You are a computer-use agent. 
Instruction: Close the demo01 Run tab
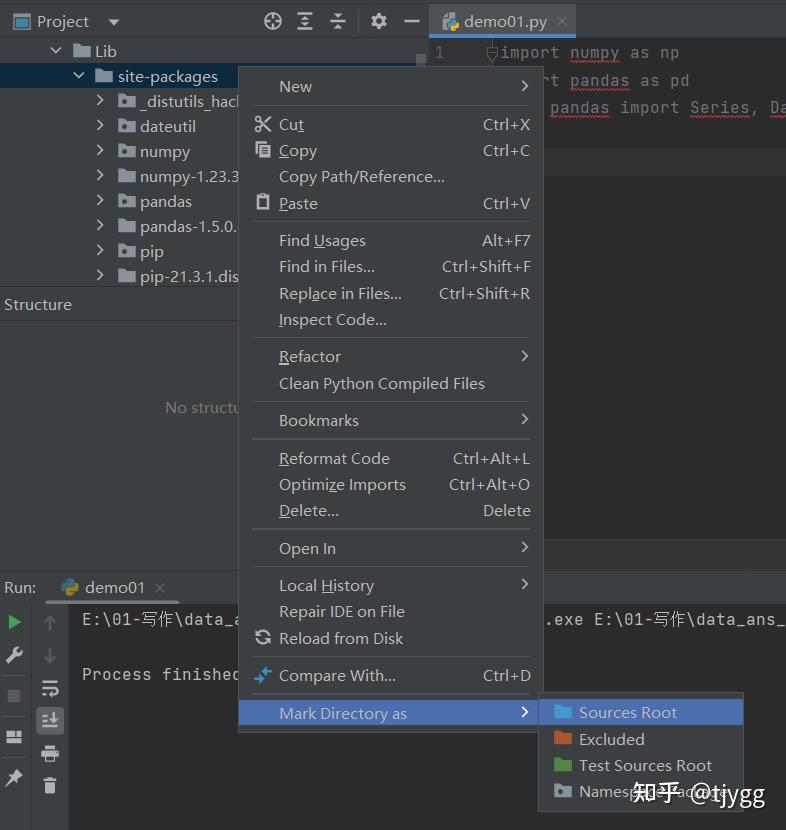click(160, 588)
